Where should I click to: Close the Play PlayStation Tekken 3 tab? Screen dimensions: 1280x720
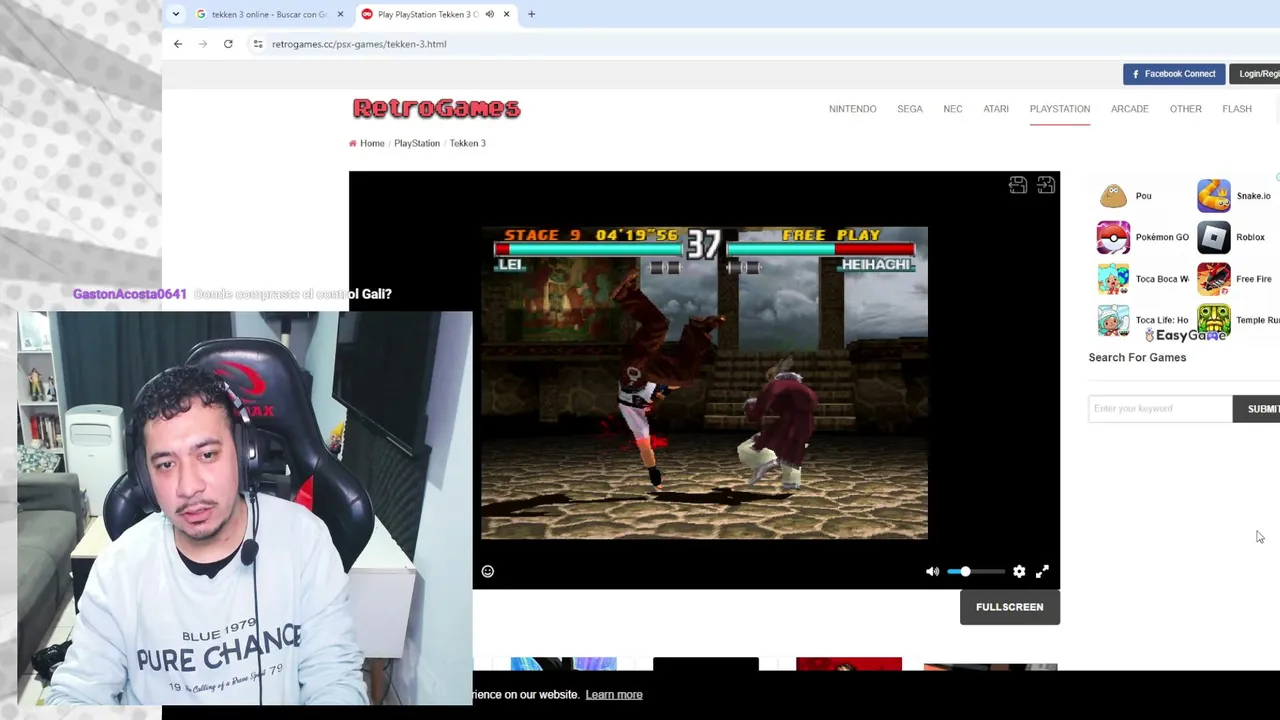(x=506, y=14)
